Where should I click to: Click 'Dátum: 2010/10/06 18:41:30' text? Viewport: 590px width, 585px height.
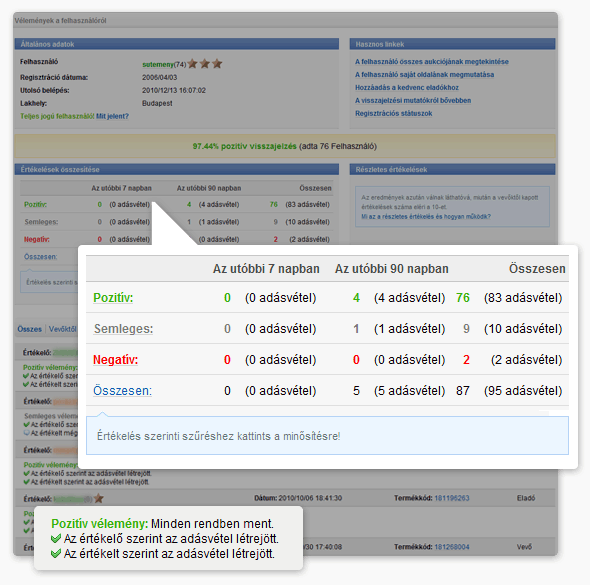pyautogui.click(x=298, y=498)
